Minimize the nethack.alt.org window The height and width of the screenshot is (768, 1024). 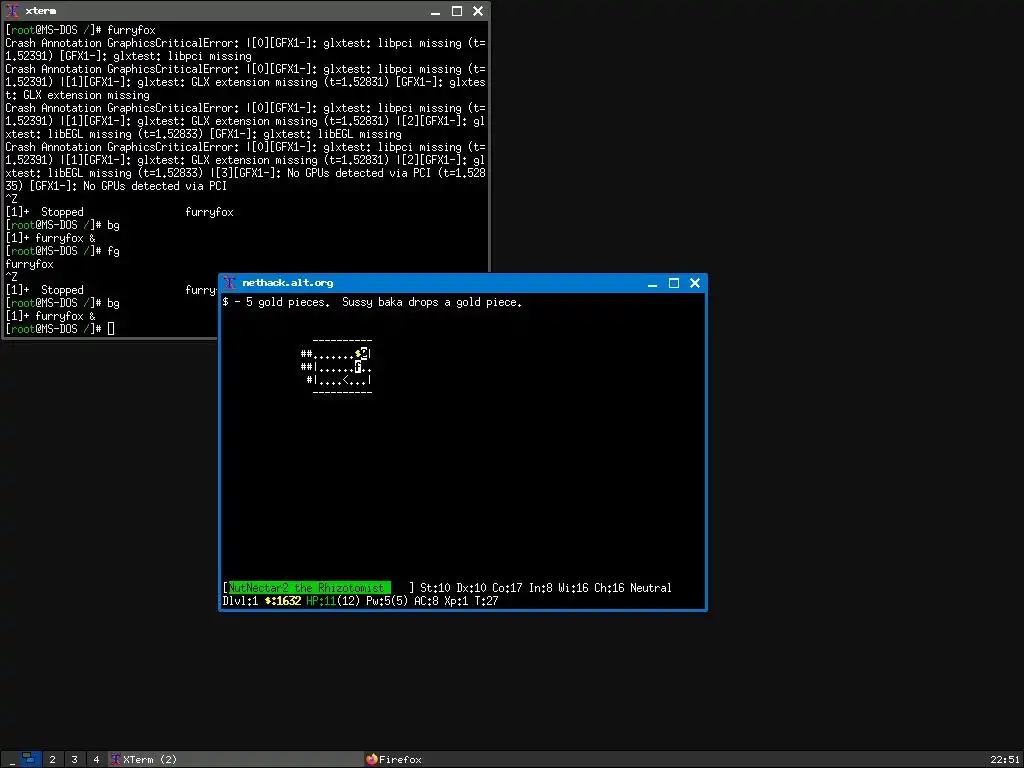[x=652, y=283]
